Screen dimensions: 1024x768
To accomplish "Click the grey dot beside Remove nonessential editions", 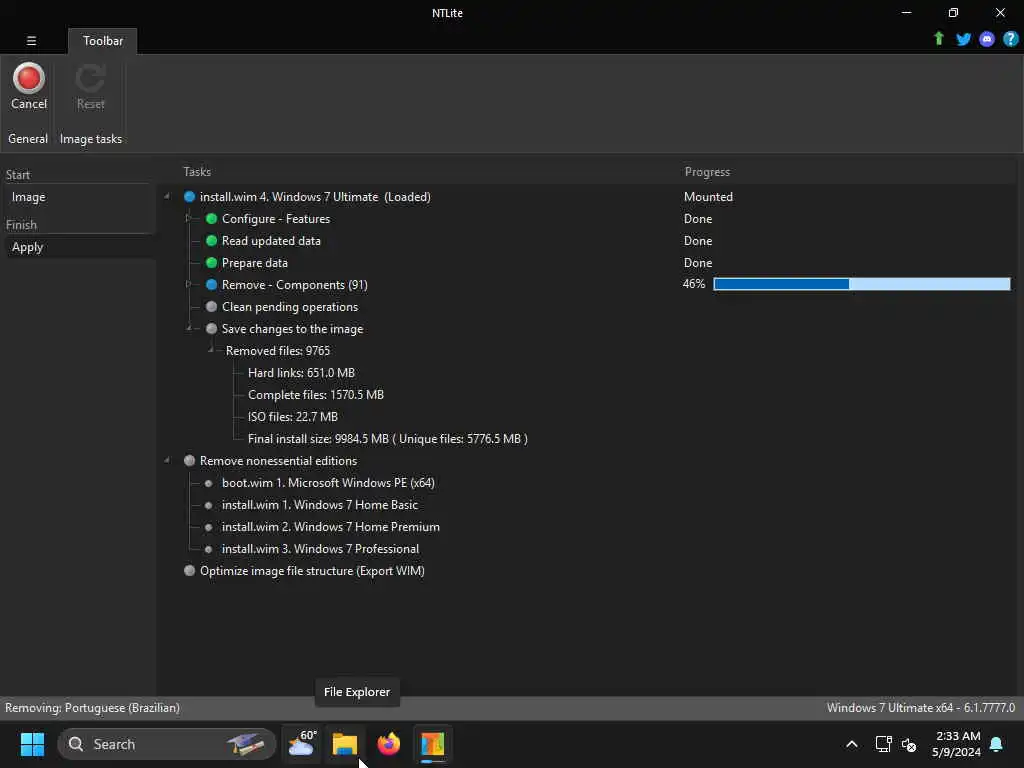I will (x=189, y=460).
